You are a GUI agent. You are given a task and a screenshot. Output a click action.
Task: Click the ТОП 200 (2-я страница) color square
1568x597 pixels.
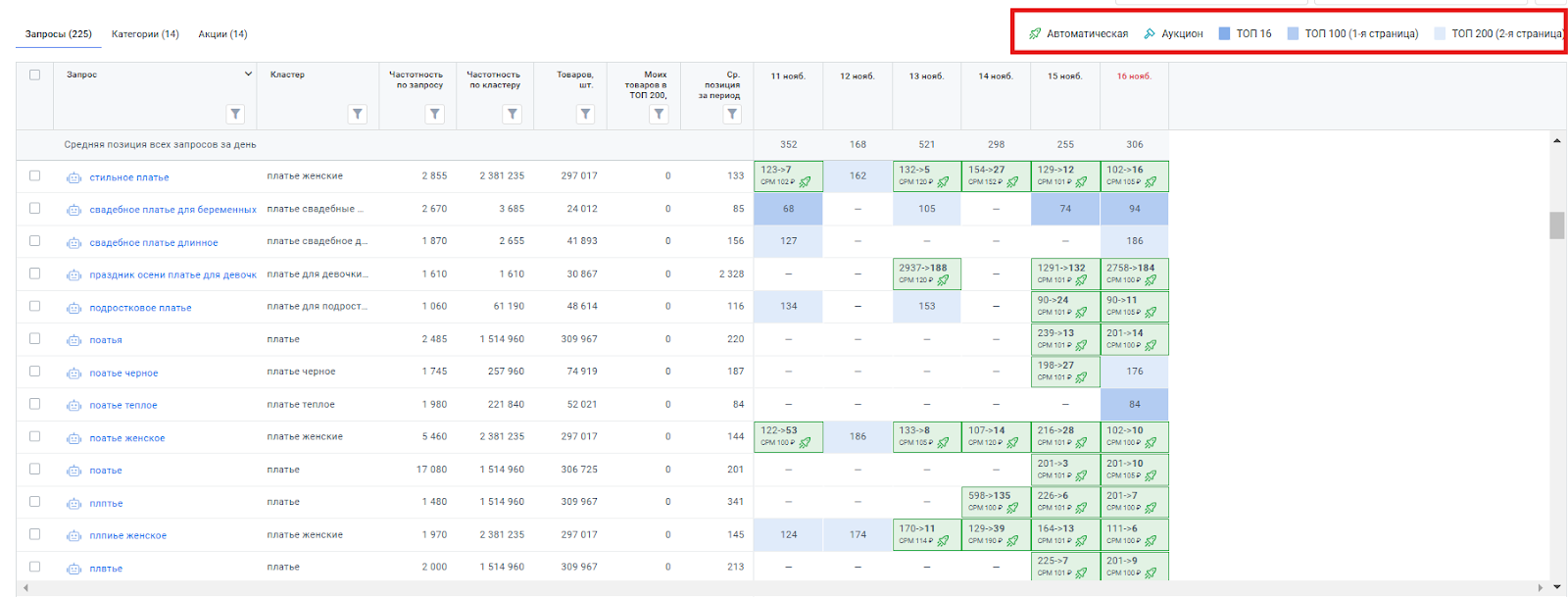point(1440,33)
